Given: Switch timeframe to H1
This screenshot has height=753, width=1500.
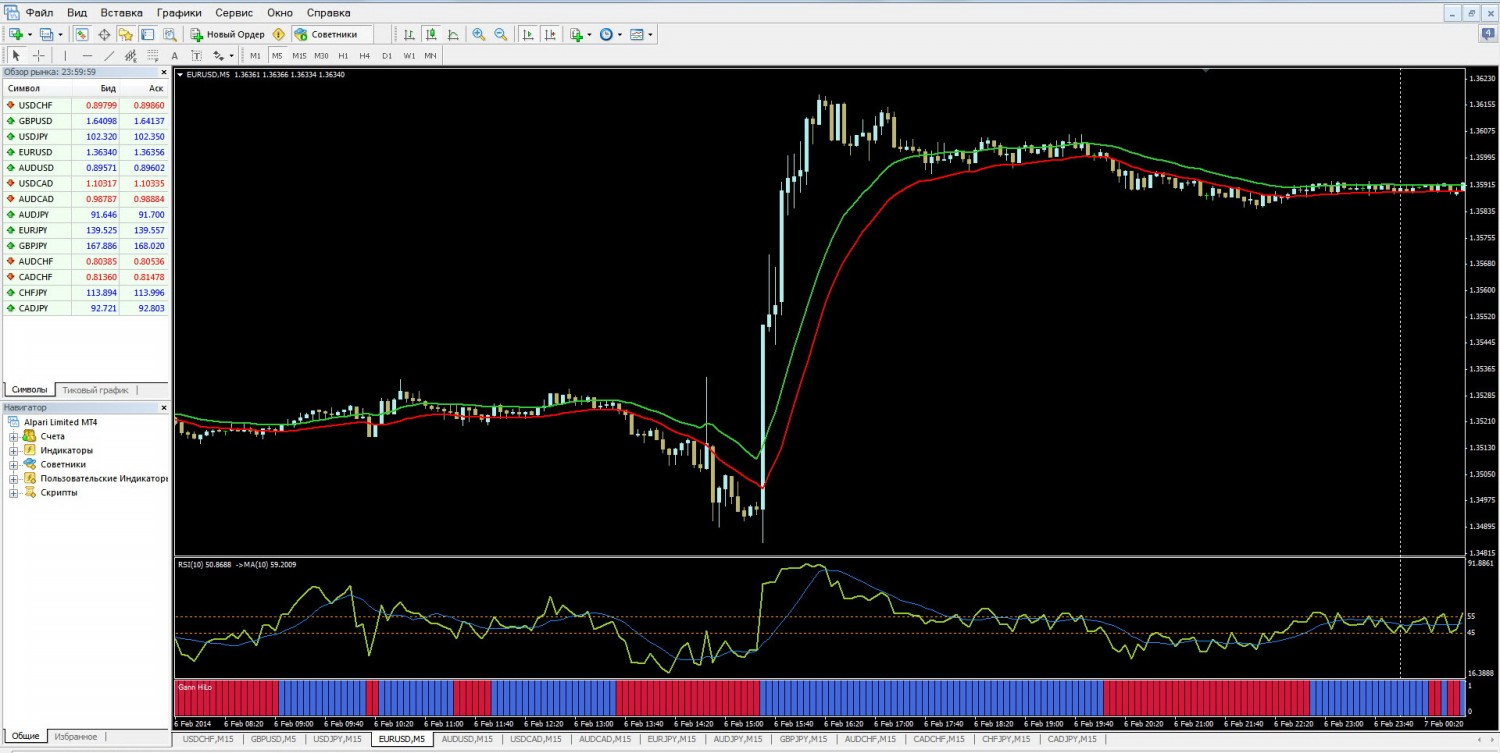Looking at the screenshot, I should click(x=343, y=55).
